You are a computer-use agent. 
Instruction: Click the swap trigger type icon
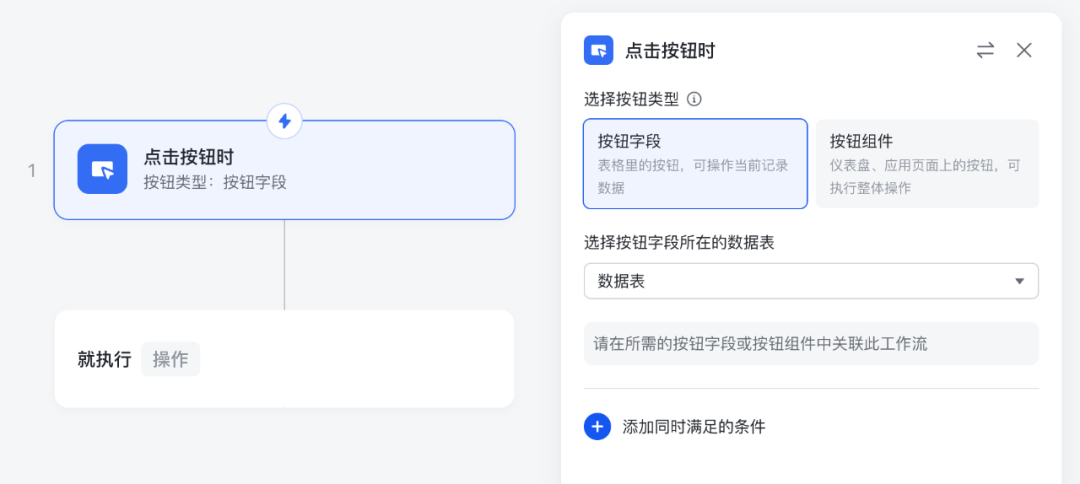tap(985, 50)
